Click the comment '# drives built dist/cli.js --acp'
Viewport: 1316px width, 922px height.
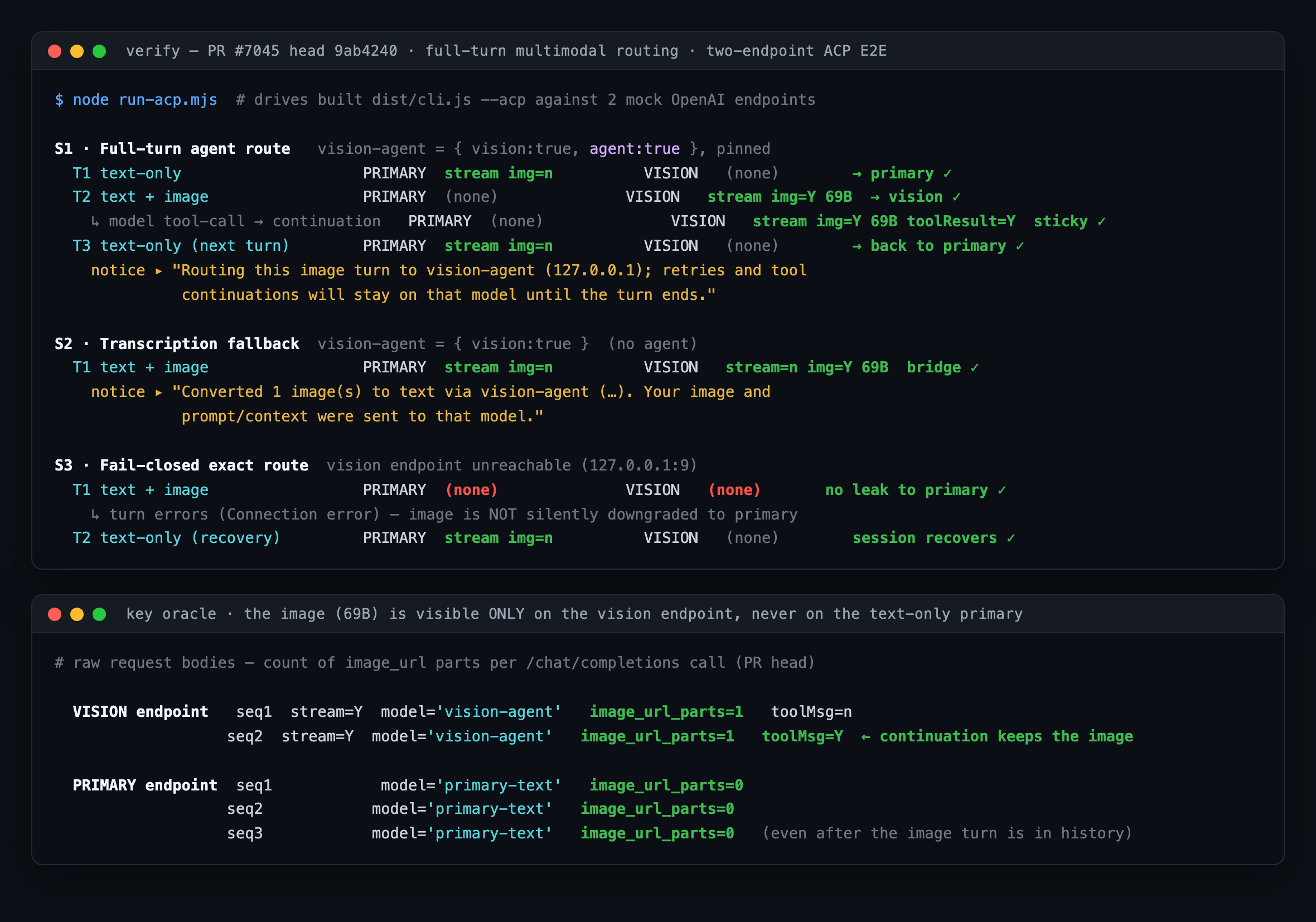pyautogui.click(x=526, y=100)
